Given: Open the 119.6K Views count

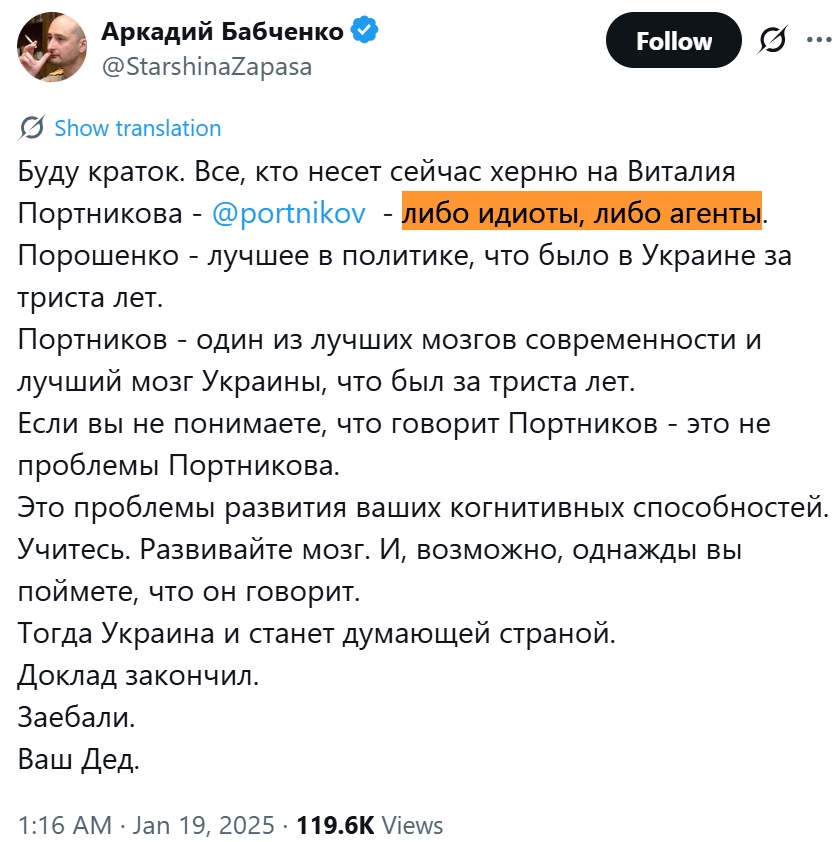Looking at the screenshot, I should 369,825.
